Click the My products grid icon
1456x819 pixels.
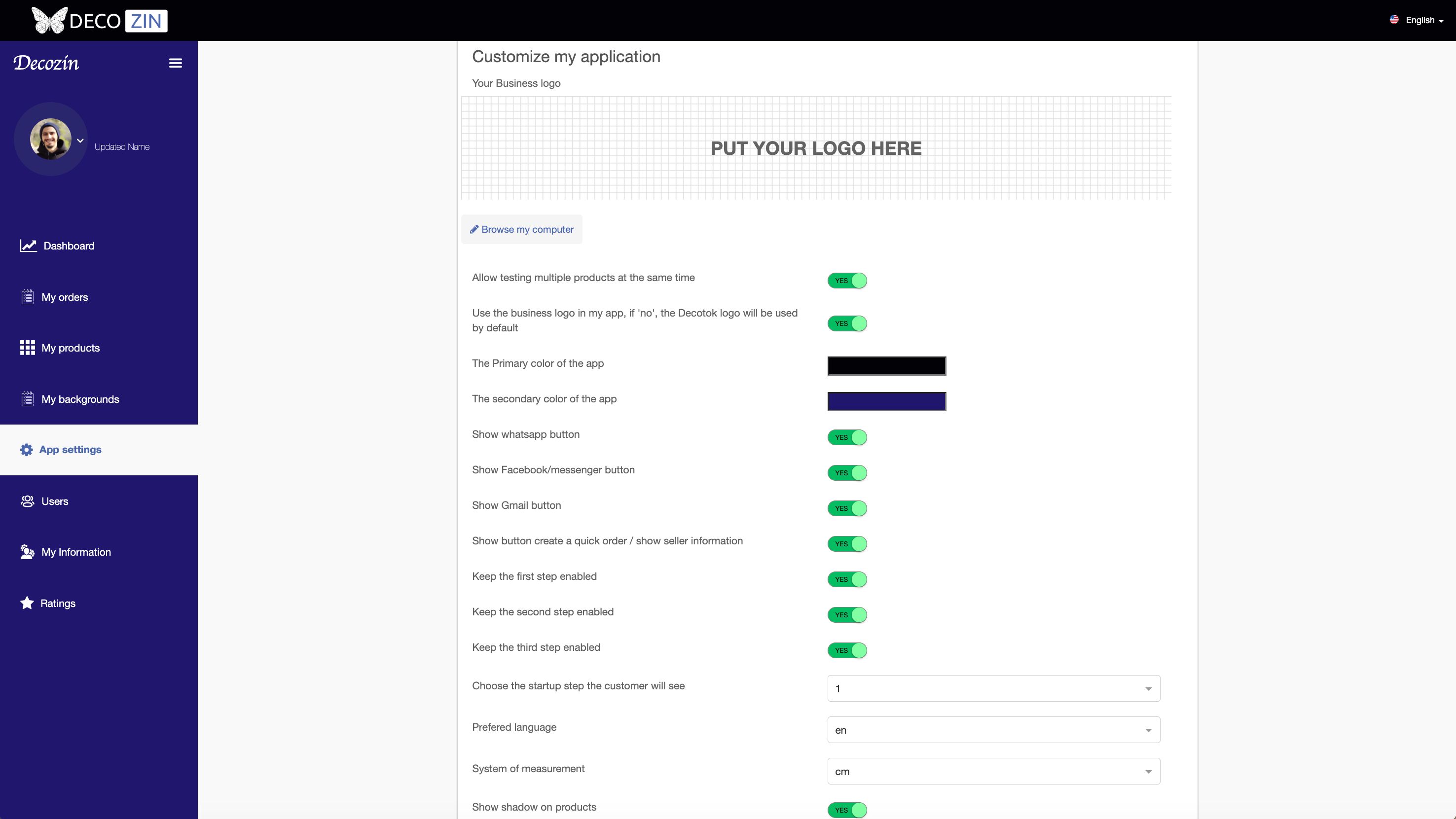[x=27, y=348]
